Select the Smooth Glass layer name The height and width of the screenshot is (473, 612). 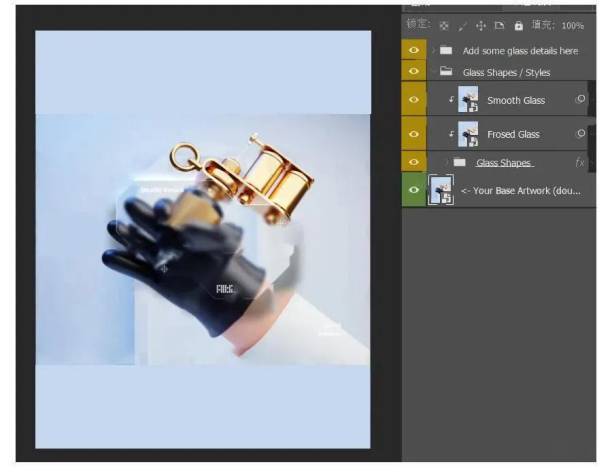click(x=515, y=101)
